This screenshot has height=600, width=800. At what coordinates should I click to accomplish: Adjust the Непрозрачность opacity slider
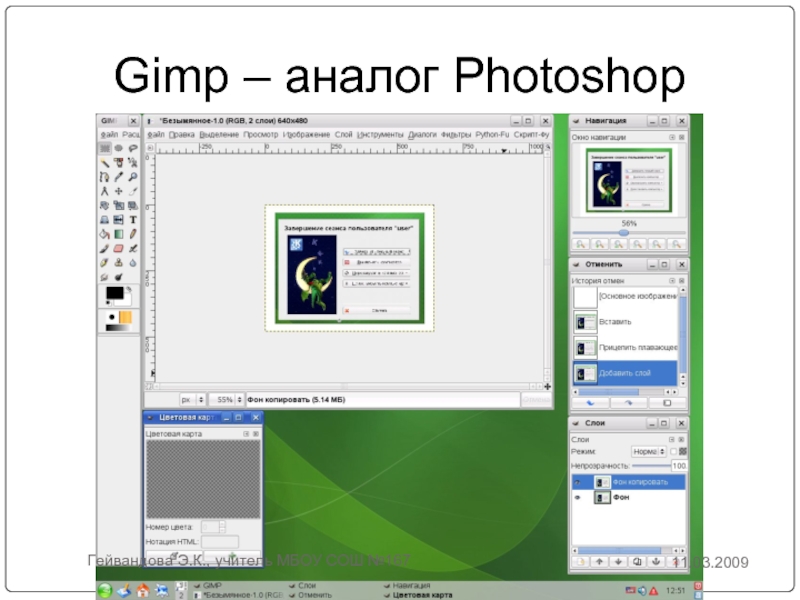click(x=651, y=466)
